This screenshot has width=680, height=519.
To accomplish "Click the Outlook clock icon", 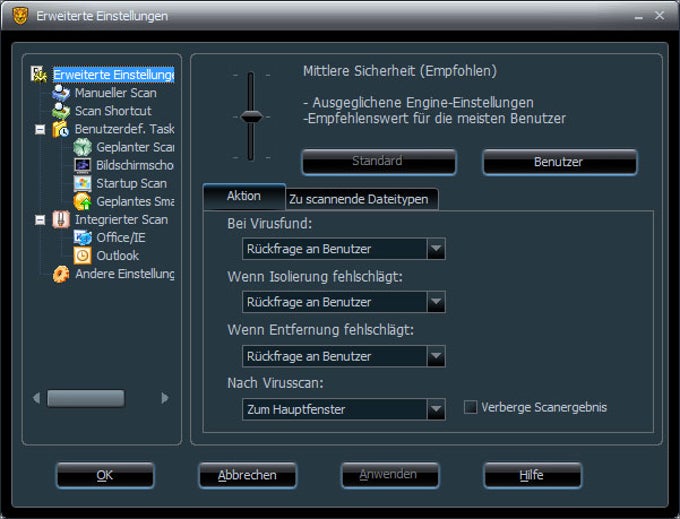I will coord(82,256).
